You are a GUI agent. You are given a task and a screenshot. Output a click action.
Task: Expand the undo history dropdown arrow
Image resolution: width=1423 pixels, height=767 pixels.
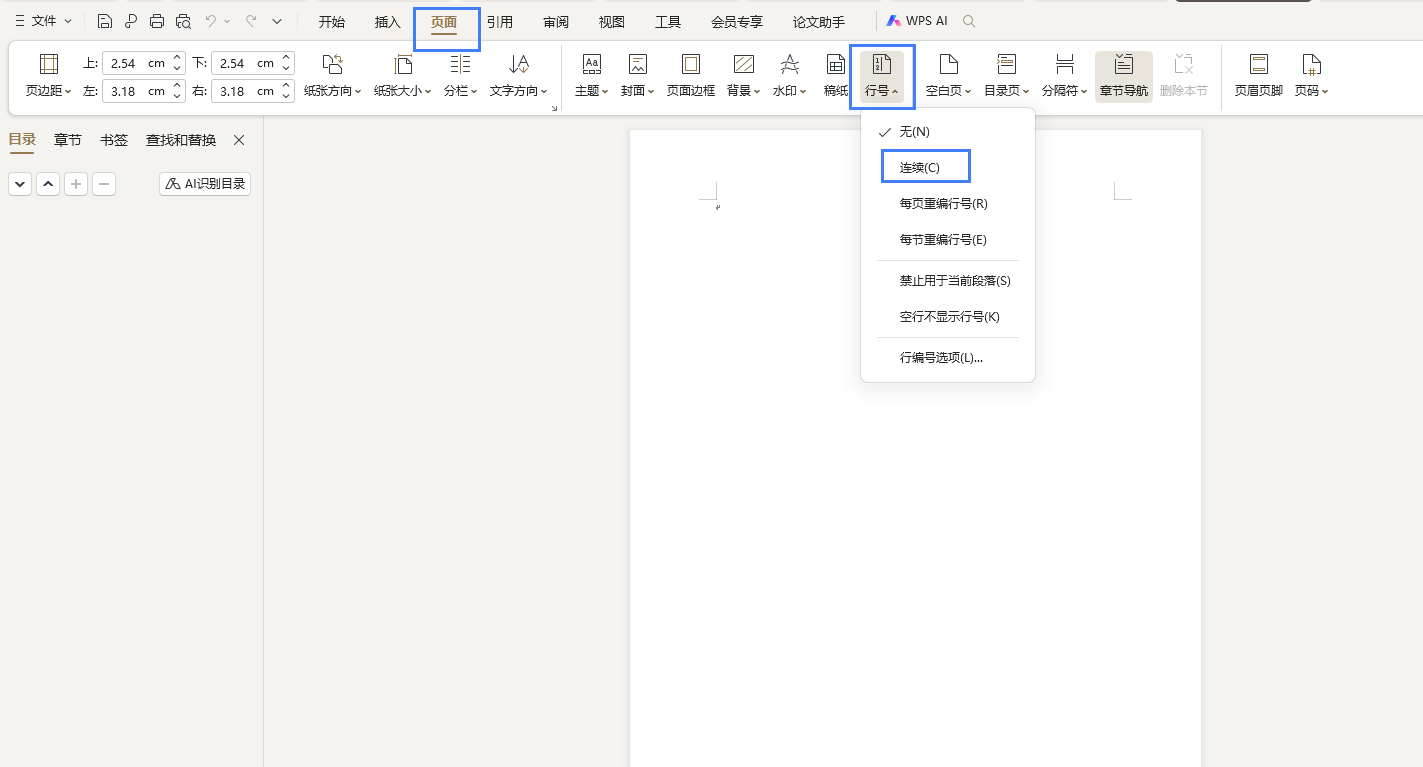tap(227, 21)
